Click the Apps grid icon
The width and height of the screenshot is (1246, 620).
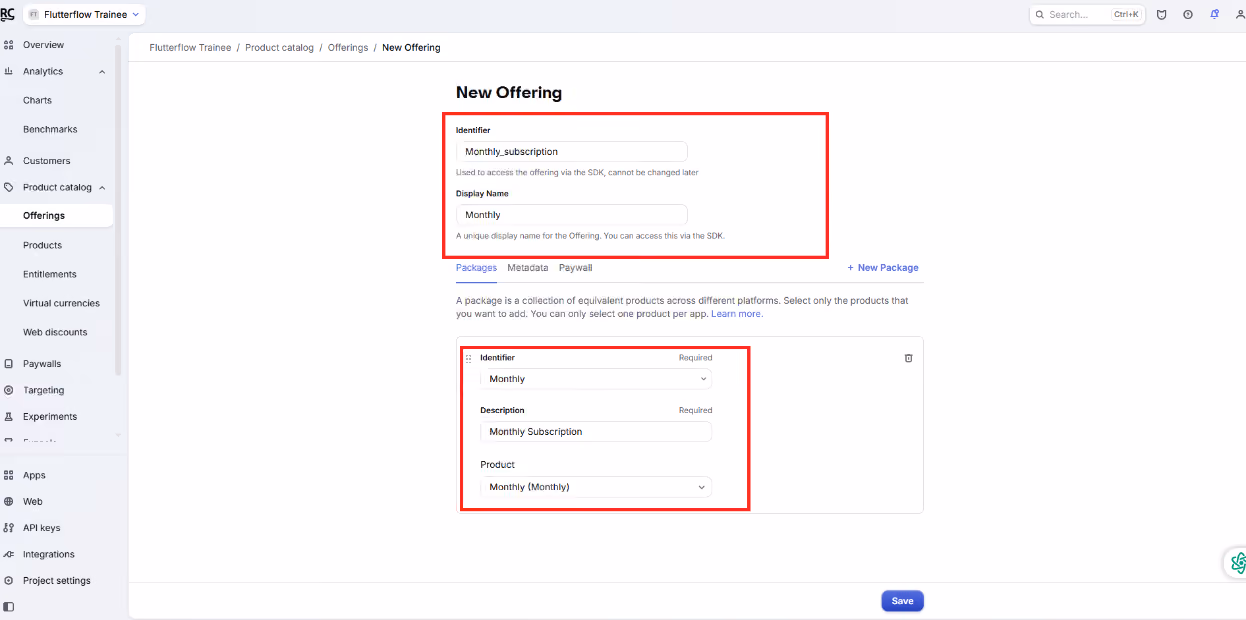click(9, 475)
